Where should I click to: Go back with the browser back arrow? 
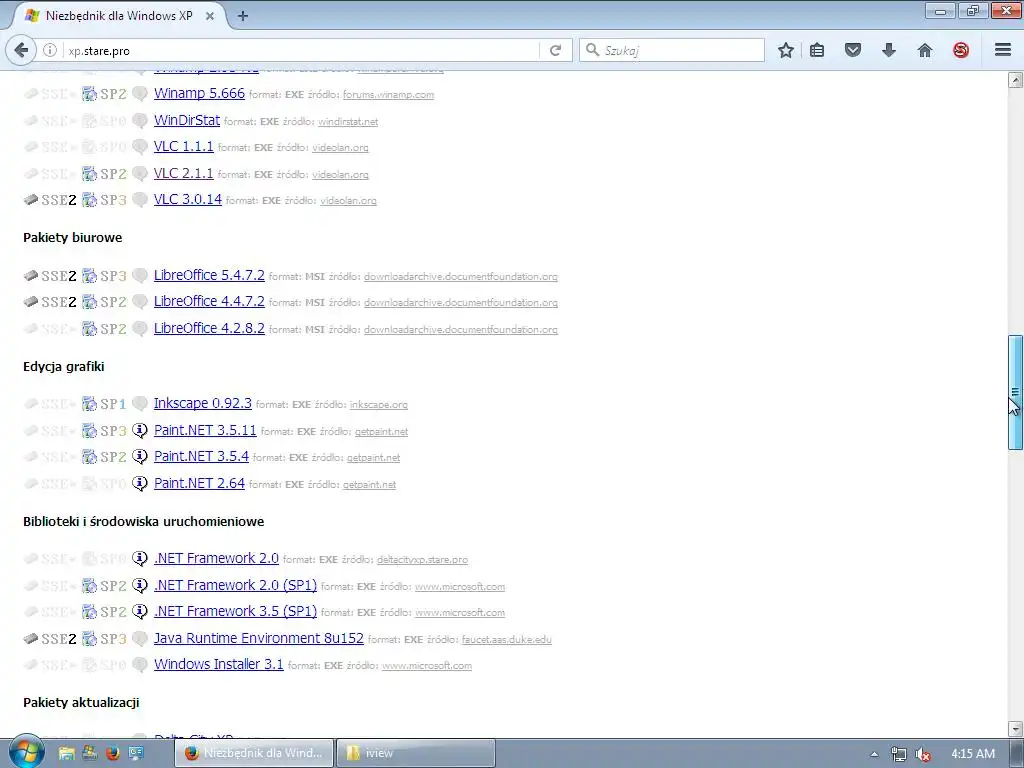[21, 50]
